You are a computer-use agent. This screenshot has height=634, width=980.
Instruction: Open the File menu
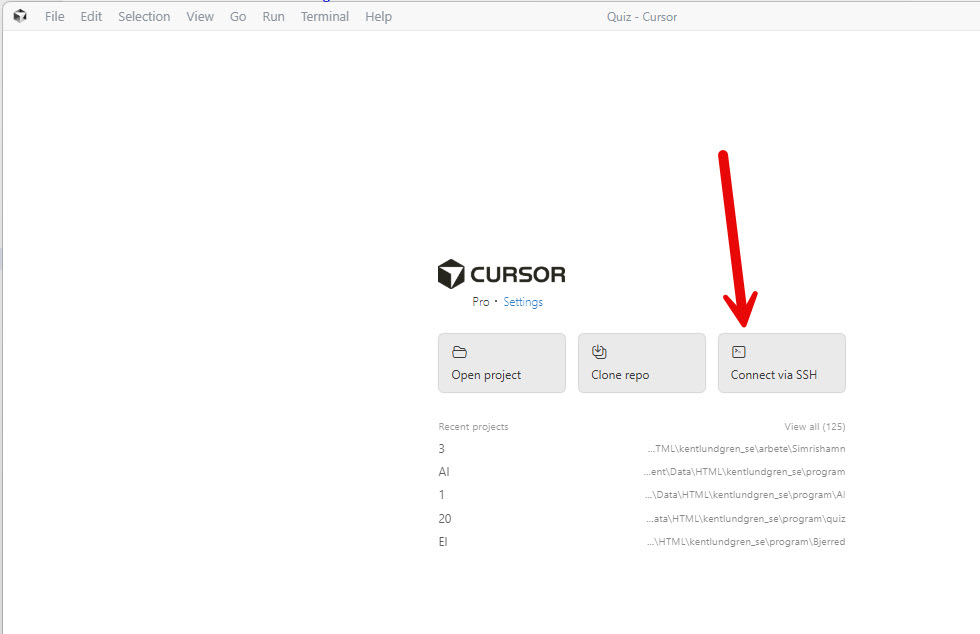pos(54,16)
